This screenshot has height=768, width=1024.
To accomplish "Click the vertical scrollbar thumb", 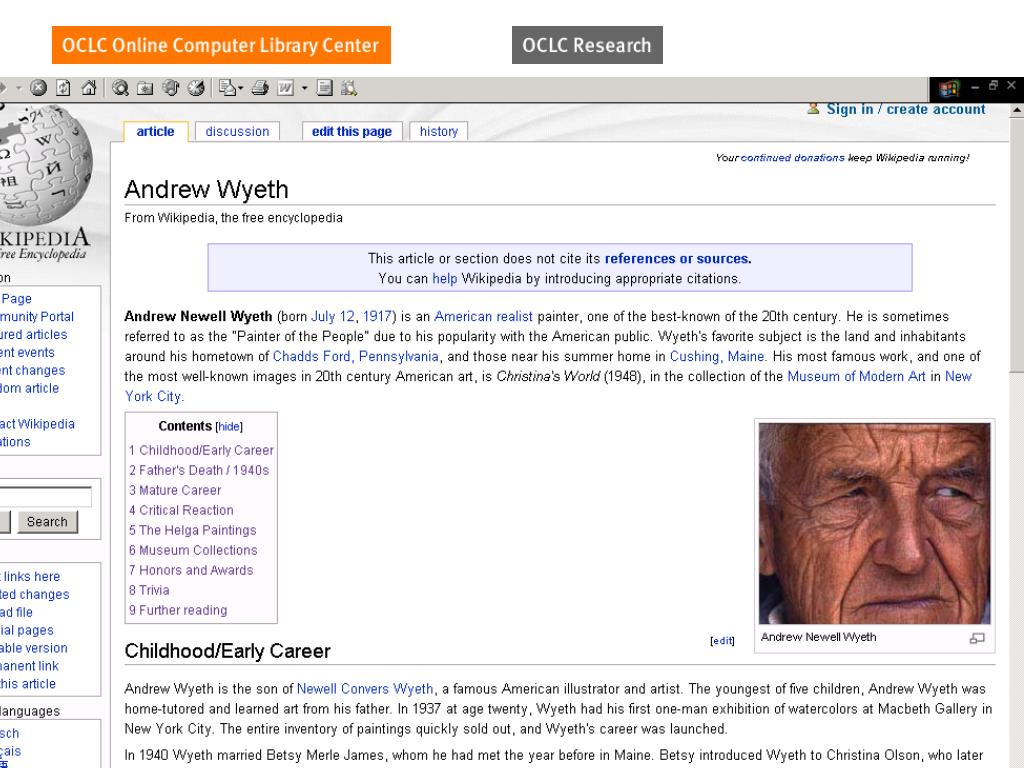I will click(x=1017, y=245).
